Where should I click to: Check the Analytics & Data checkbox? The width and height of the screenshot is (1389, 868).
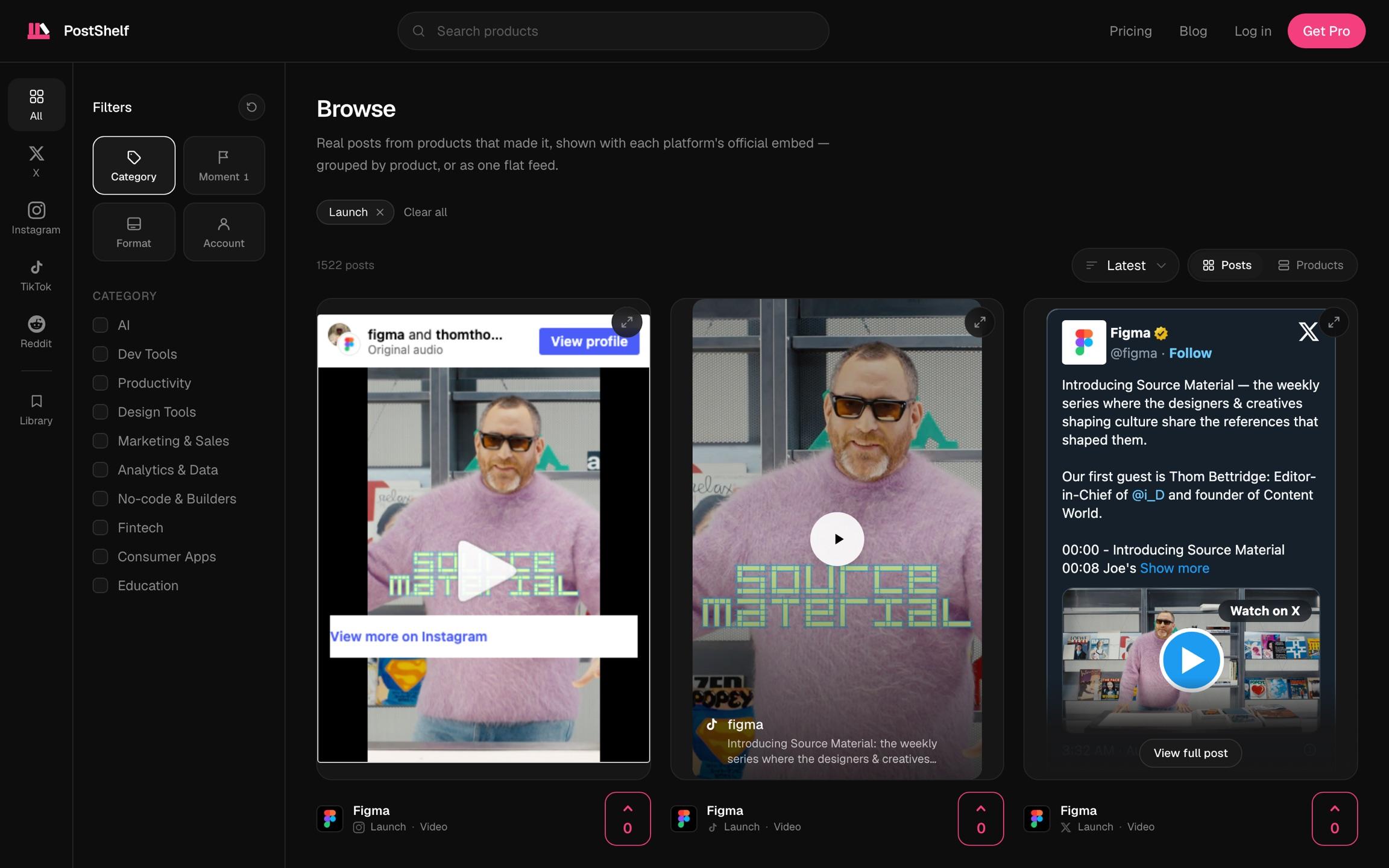100,470
